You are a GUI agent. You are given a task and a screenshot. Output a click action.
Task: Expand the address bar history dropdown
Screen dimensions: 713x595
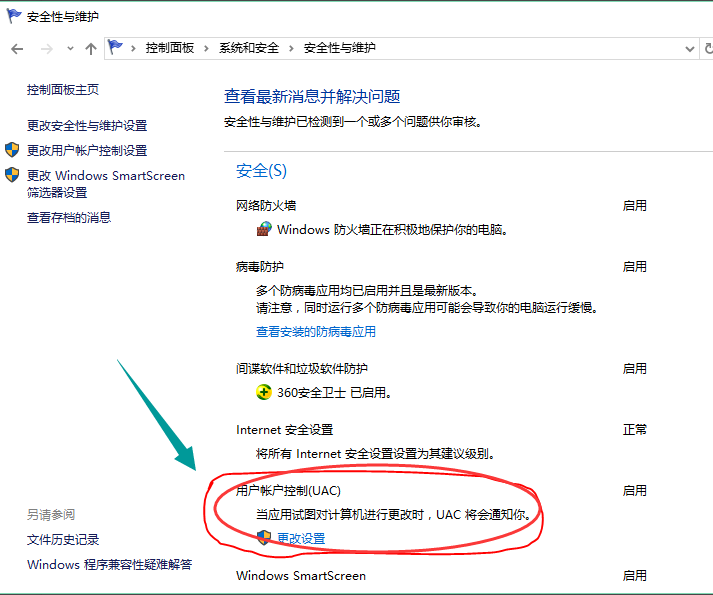coord(689,48)
